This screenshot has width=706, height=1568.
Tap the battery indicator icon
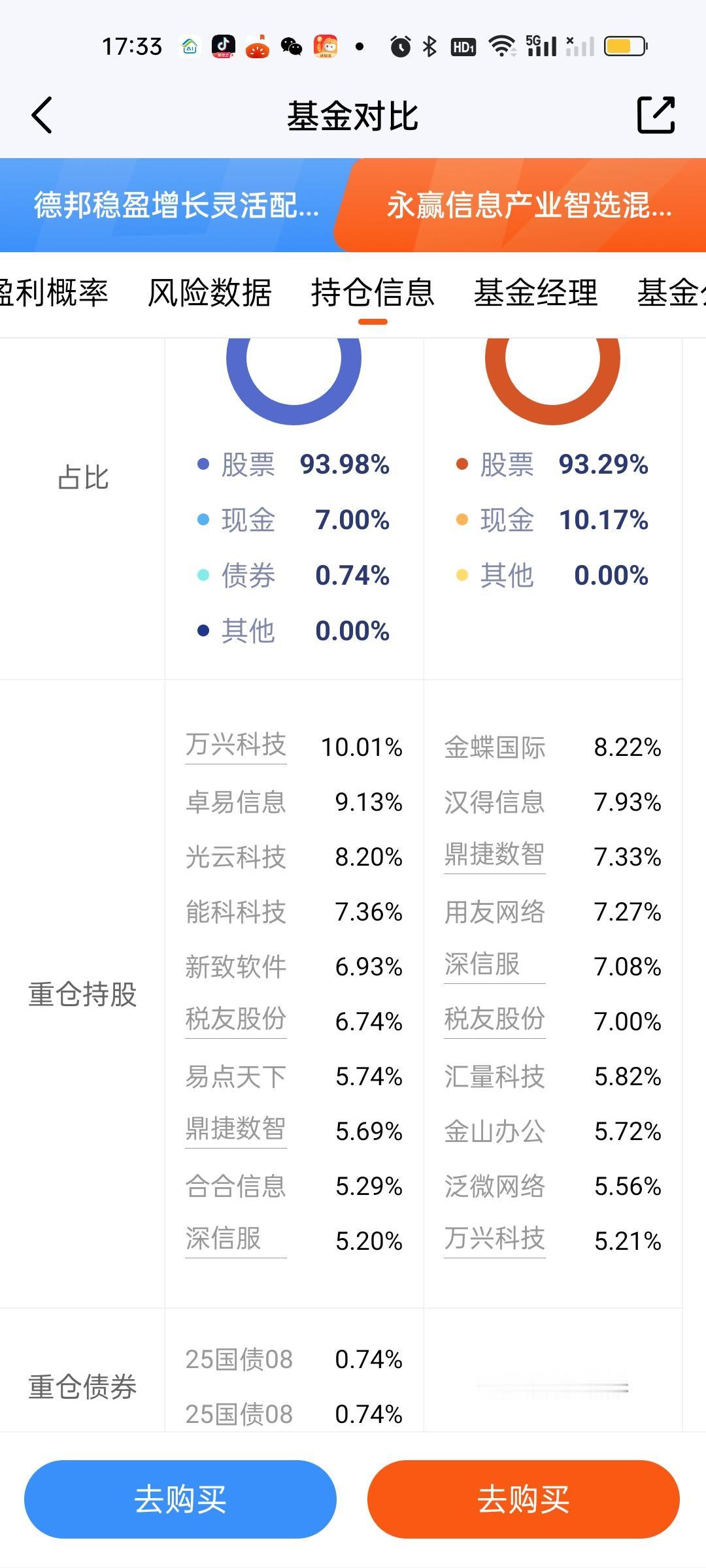[625, 46]
